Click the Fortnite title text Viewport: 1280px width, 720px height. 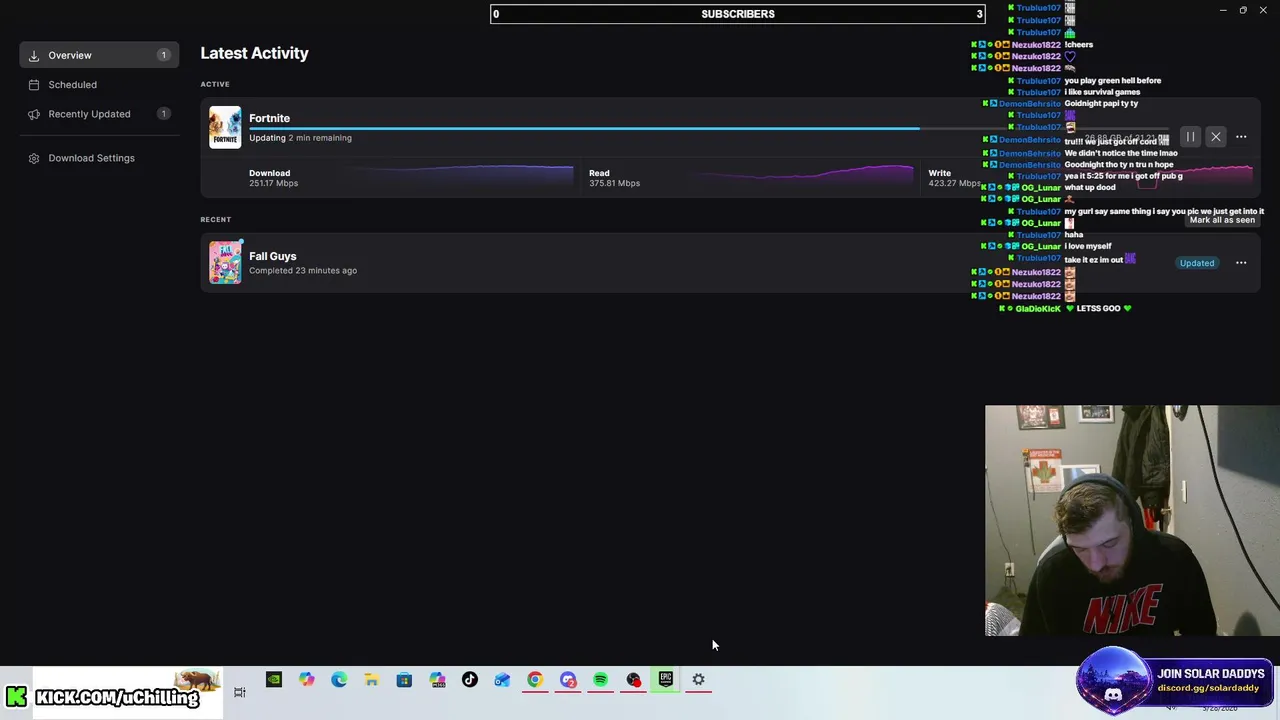tap(269, 118)
